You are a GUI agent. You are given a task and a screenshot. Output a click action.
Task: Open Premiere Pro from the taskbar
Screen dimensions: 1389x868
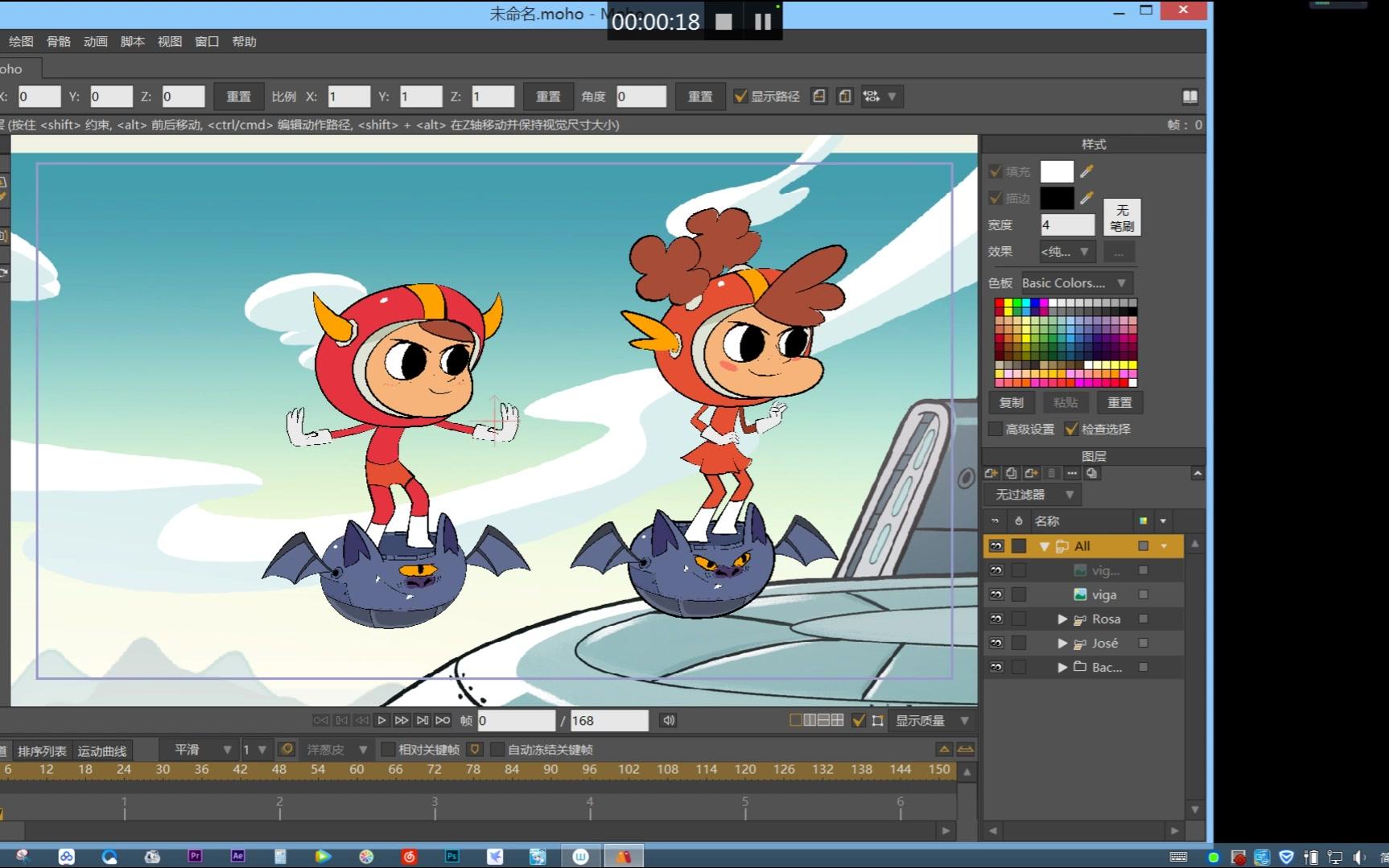[195, 857]
